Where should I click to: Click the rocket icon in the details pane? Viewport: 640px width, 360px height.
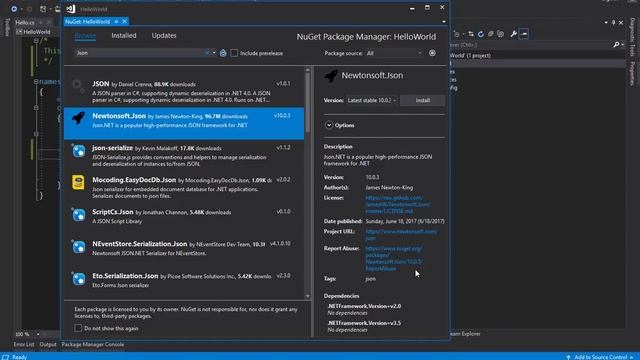[331, 76]
